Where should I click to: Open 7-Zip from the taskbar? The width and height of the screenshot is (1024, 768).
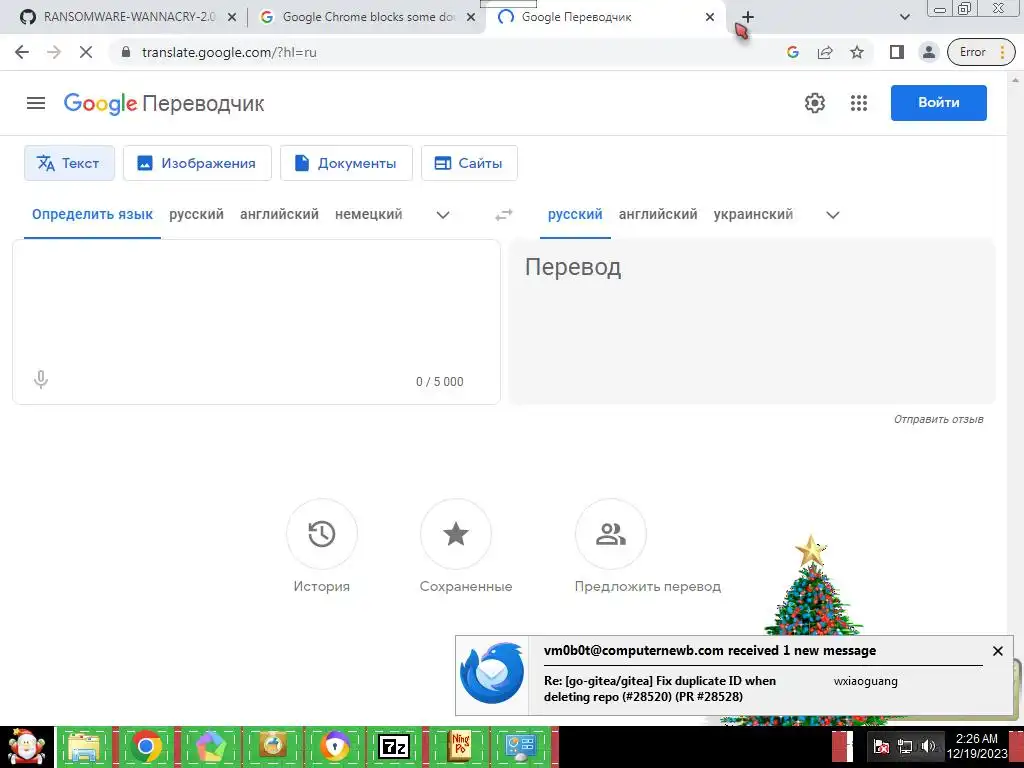coord(394,747)
